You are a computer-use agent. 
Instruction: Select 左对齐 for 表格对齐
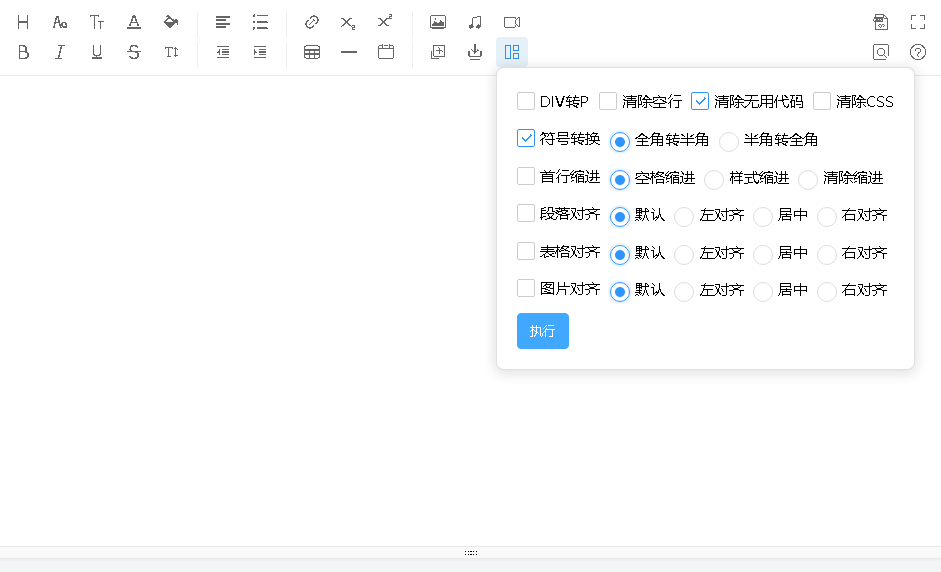coord(684,254)
